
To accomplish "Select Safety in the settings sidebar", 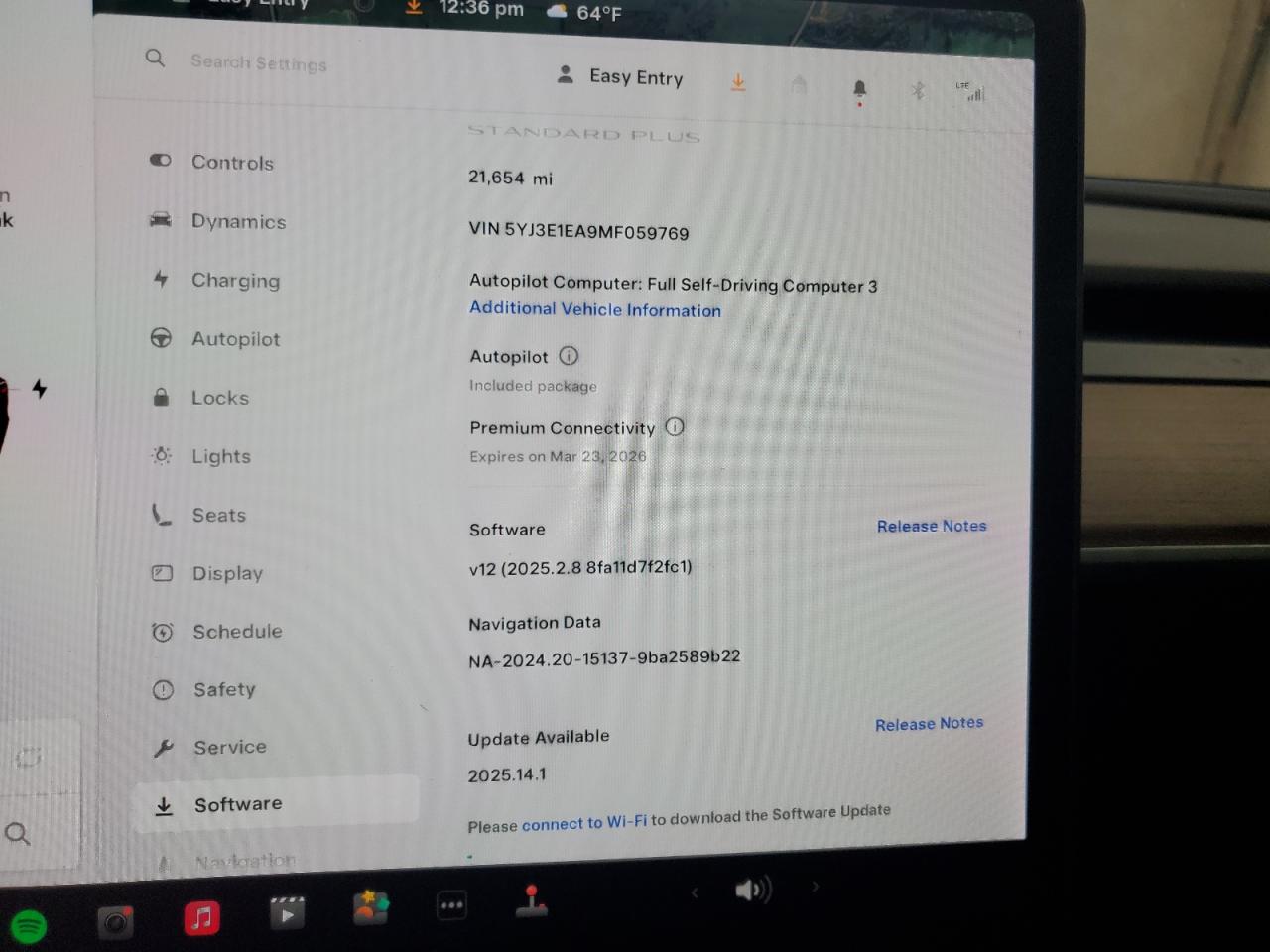I will tap(204, 689).
